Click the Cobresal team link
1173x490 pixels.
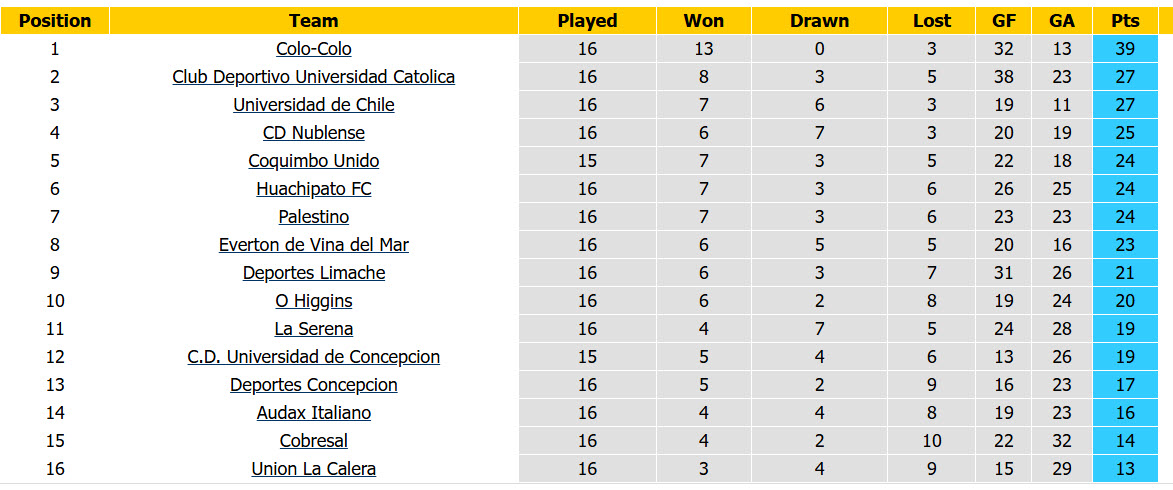click(x=313, y=441)
